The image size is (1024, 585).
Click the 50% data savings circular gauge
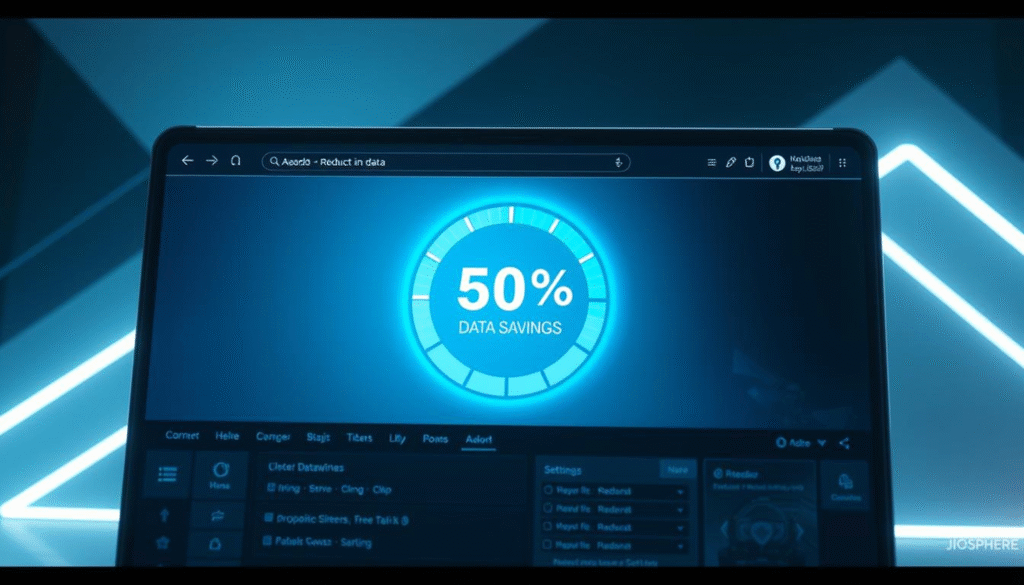point(511,302)
